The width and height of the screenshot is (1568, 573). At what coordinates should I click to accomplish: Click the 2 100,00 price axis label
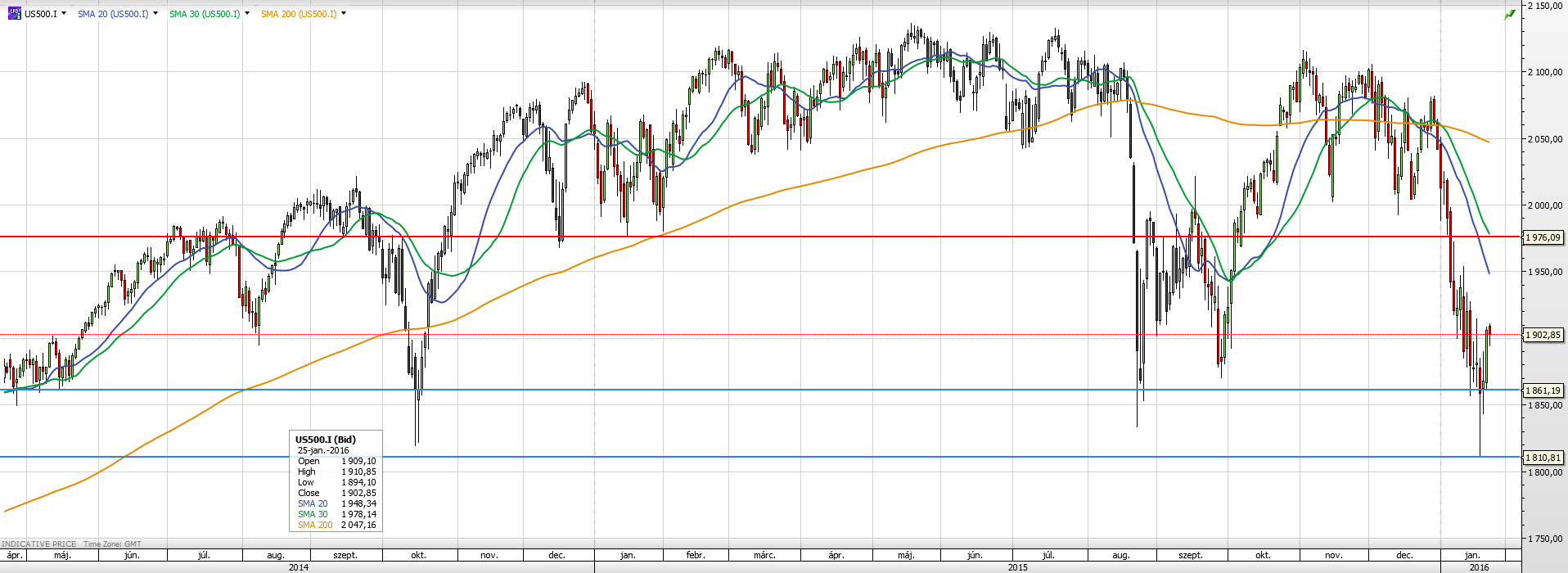[x=1545, y=72]
